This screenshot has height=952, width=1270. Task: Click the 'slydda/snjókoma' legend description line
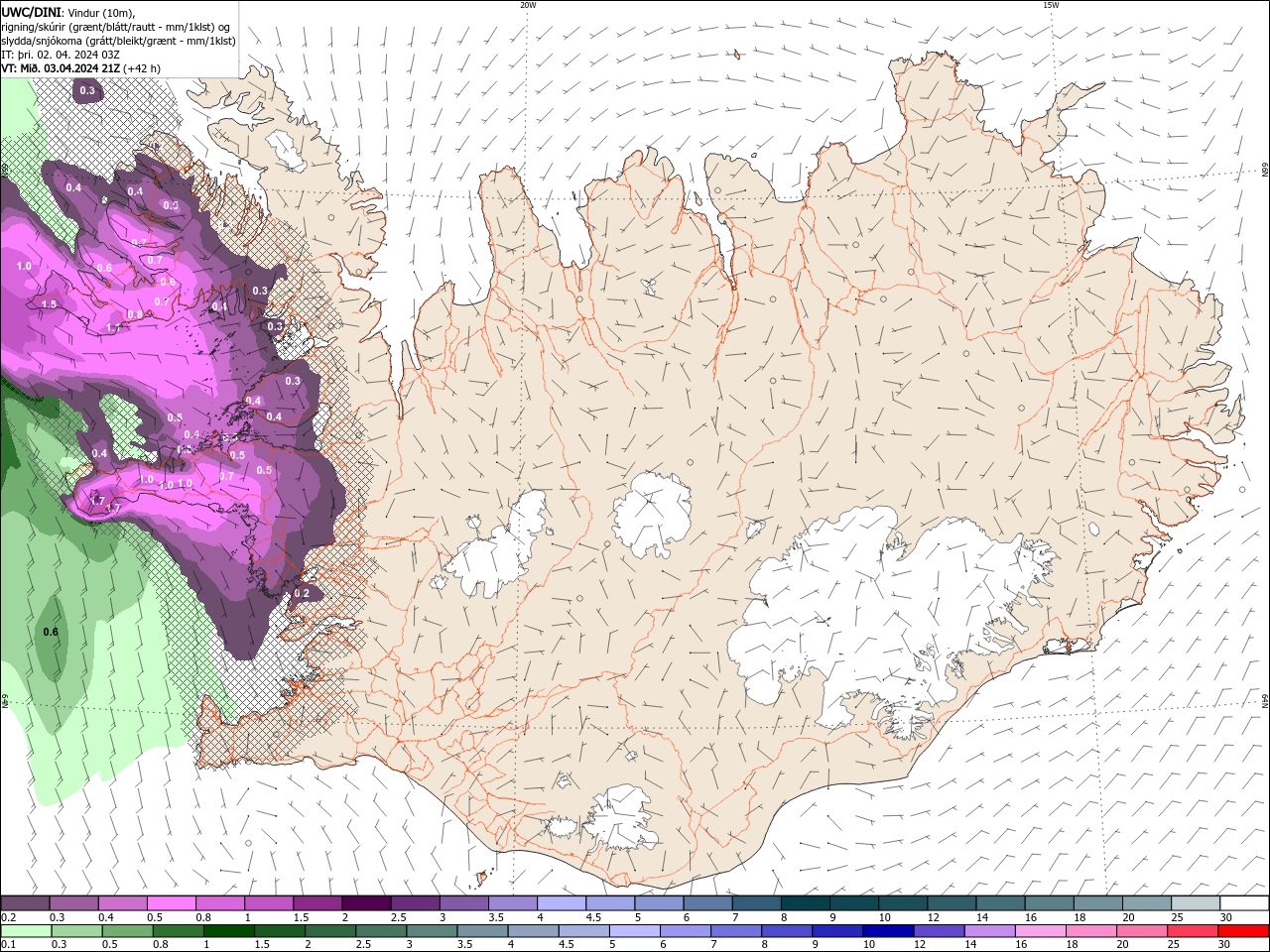tap(118, 41)
